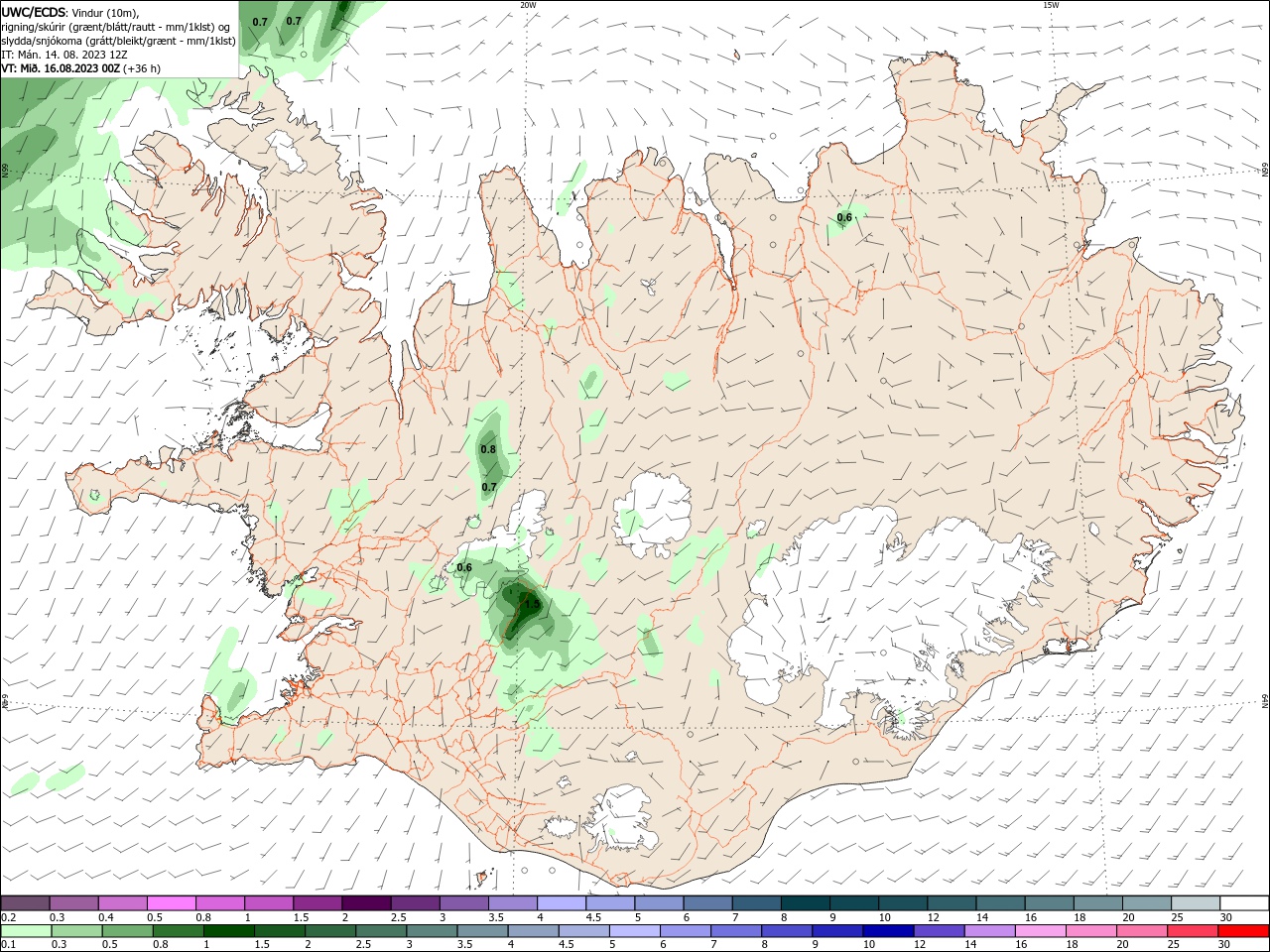Click the bright pink 0.5 swatch, upper legend row

[x=171, y=902]
